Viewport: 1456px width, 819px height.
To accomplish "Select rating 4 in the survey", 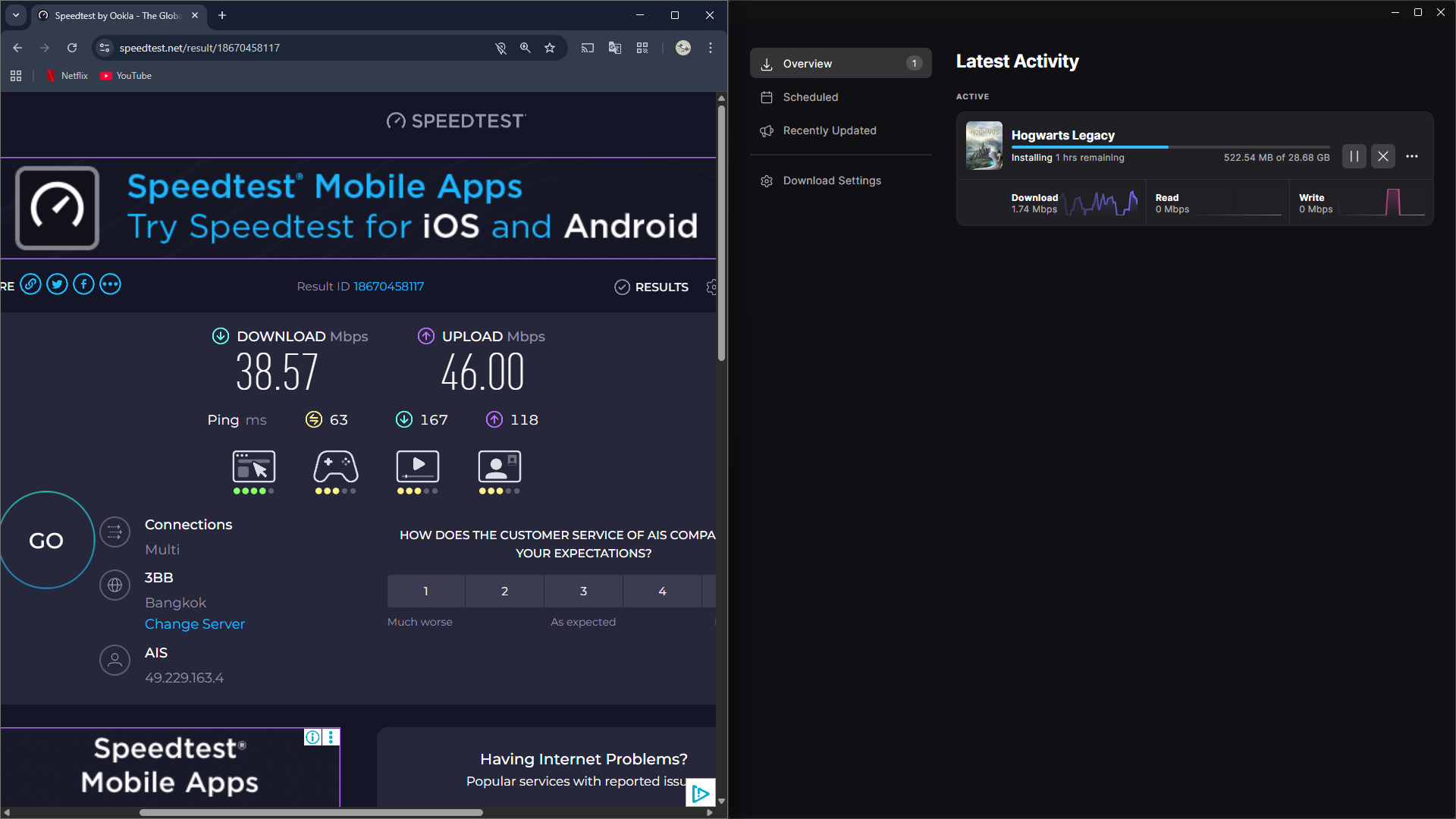I will (662, 591).
